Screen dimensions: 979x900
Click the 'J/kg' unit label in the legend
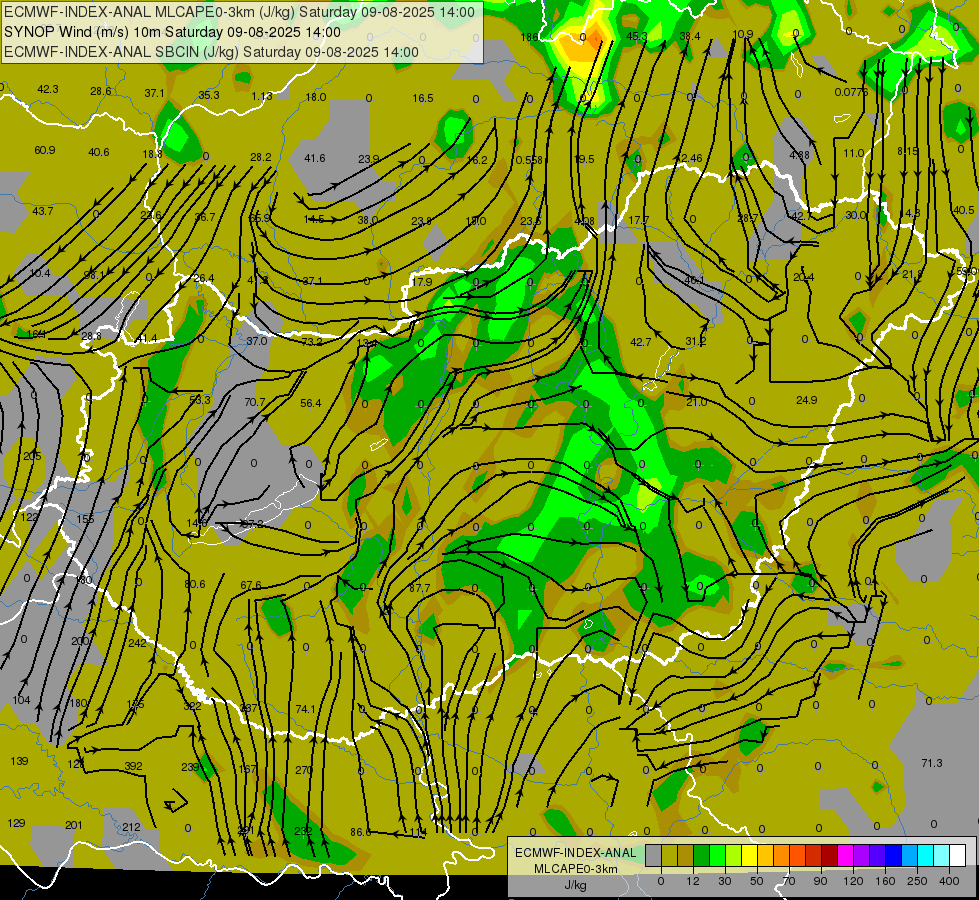point(575,885)
